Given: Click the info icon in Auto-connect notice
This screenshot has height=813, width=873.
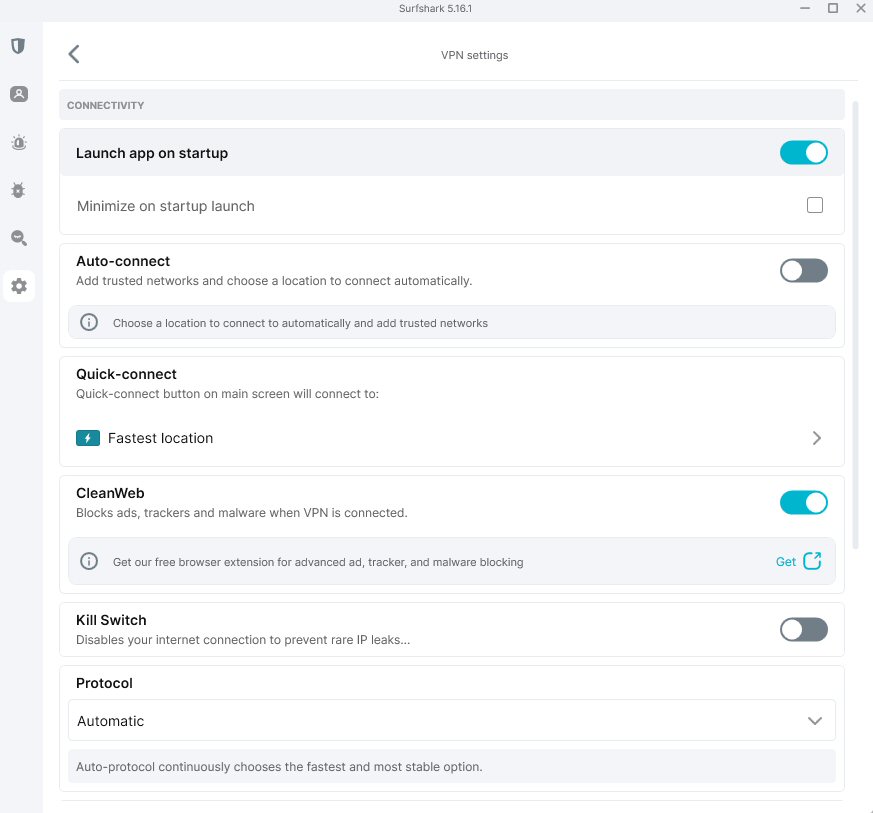Looking at the screenshot, I should (89, 322).
